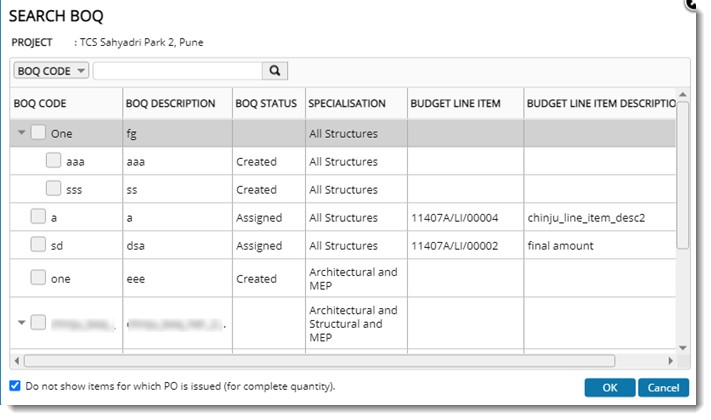
Task: Select the lowercase 'one' row checkbox
Action: pos(38,278)
